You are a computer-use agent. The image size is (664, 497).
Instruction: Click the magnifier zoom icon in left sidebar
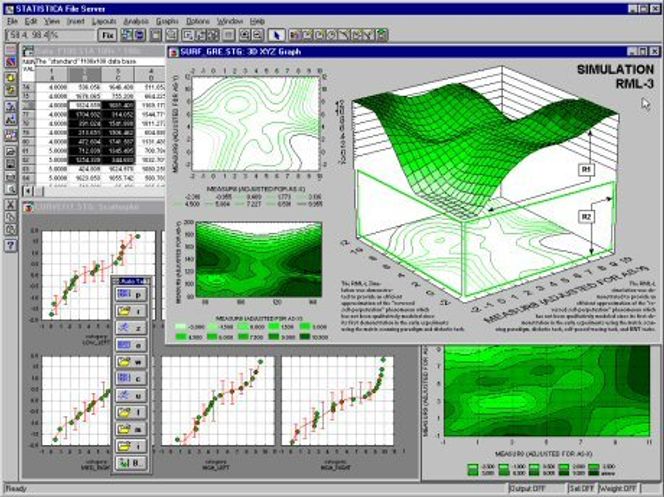9,187
